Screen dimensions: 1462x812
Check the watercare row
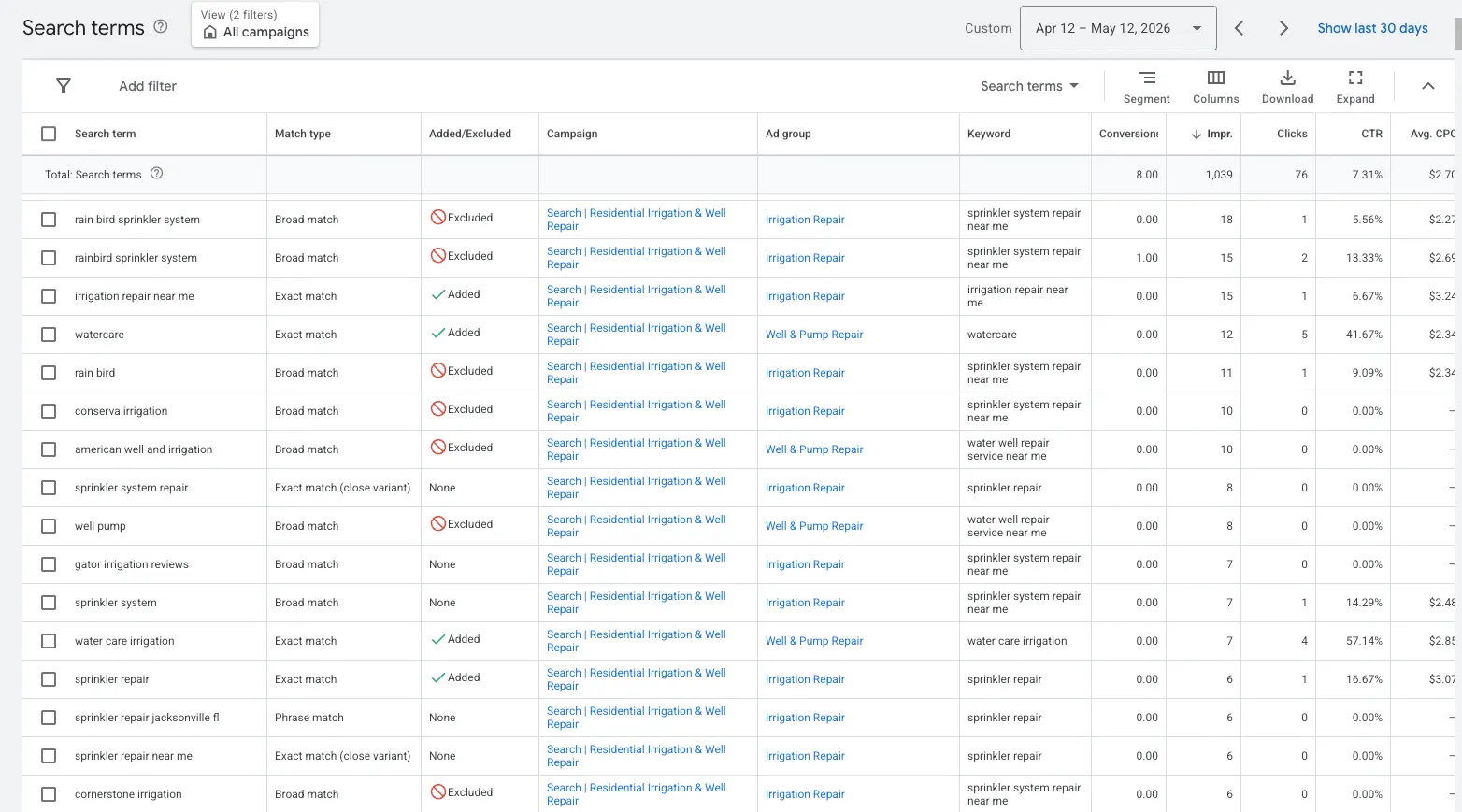[49, 335]
